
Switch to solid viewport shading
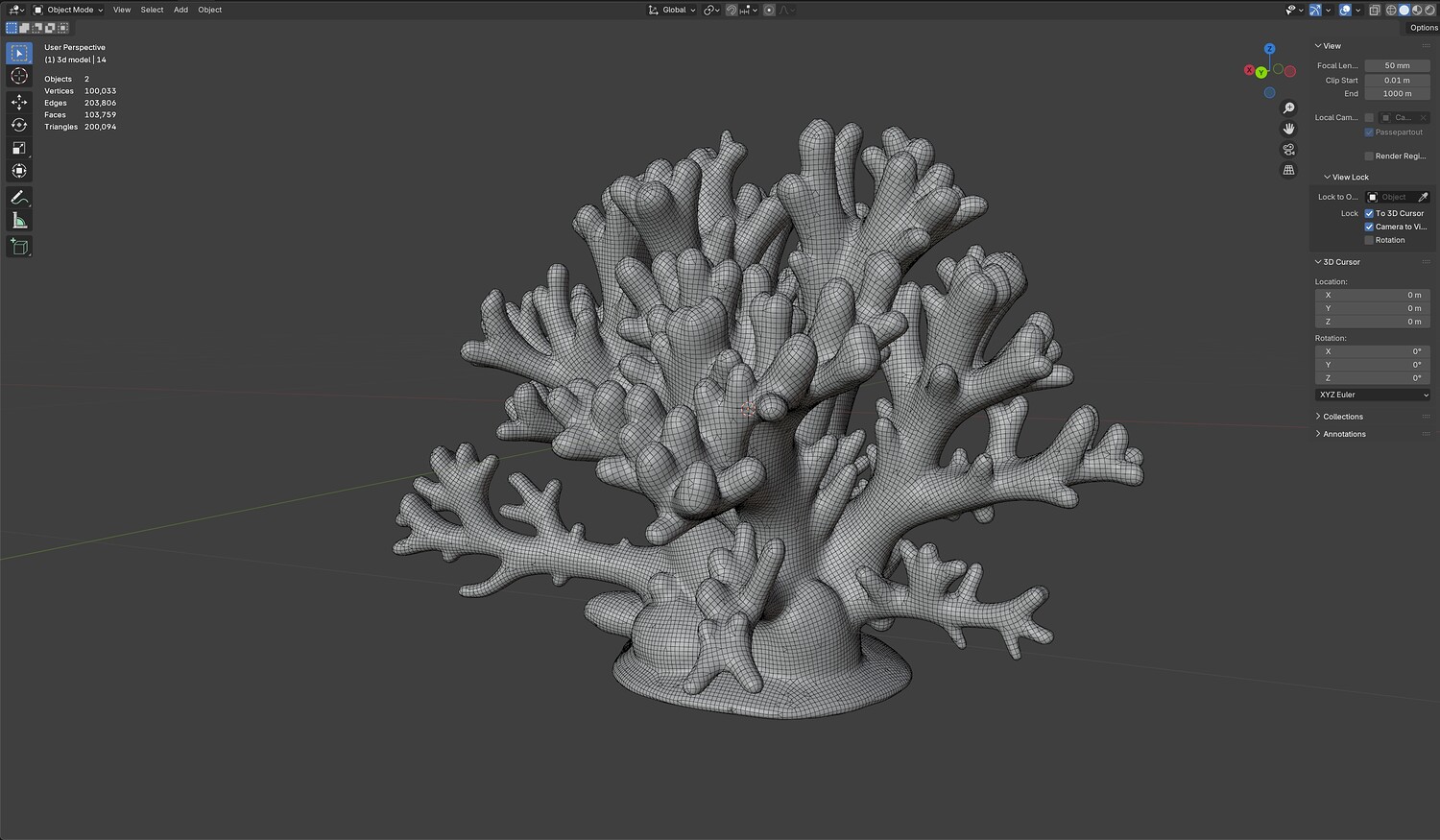(1404, 10)
